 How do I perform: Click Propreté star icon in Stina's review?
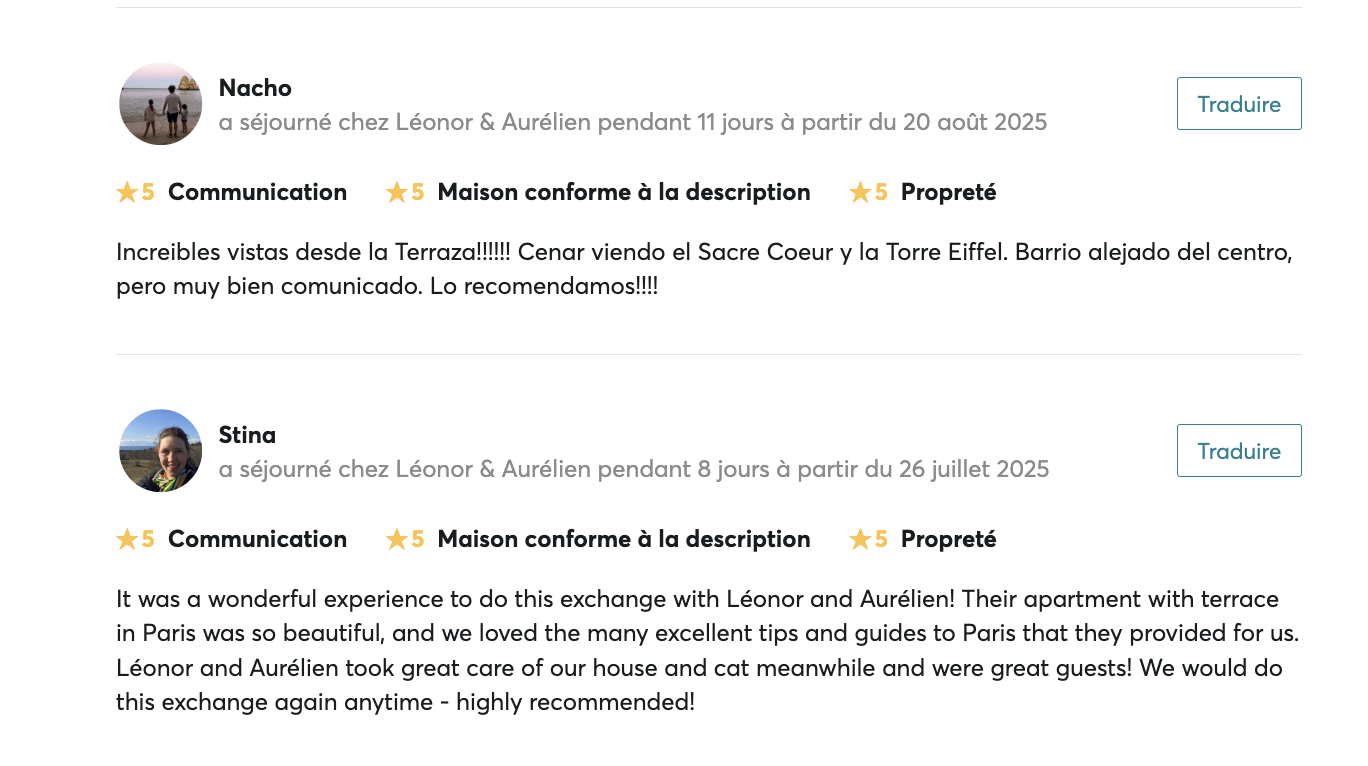(860, 539)
